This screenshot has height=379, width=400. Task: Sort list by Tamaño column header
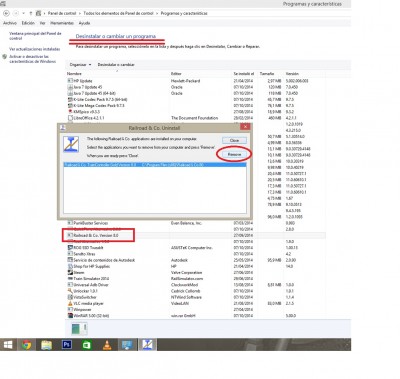point(267,73)
